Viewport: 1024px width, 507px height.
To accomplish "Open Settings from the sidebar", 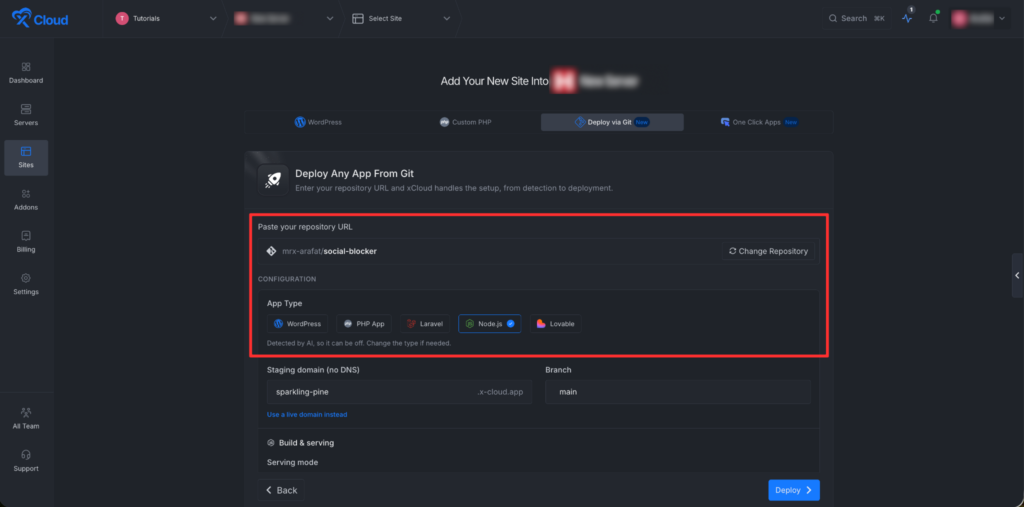I will pos(26,284).
